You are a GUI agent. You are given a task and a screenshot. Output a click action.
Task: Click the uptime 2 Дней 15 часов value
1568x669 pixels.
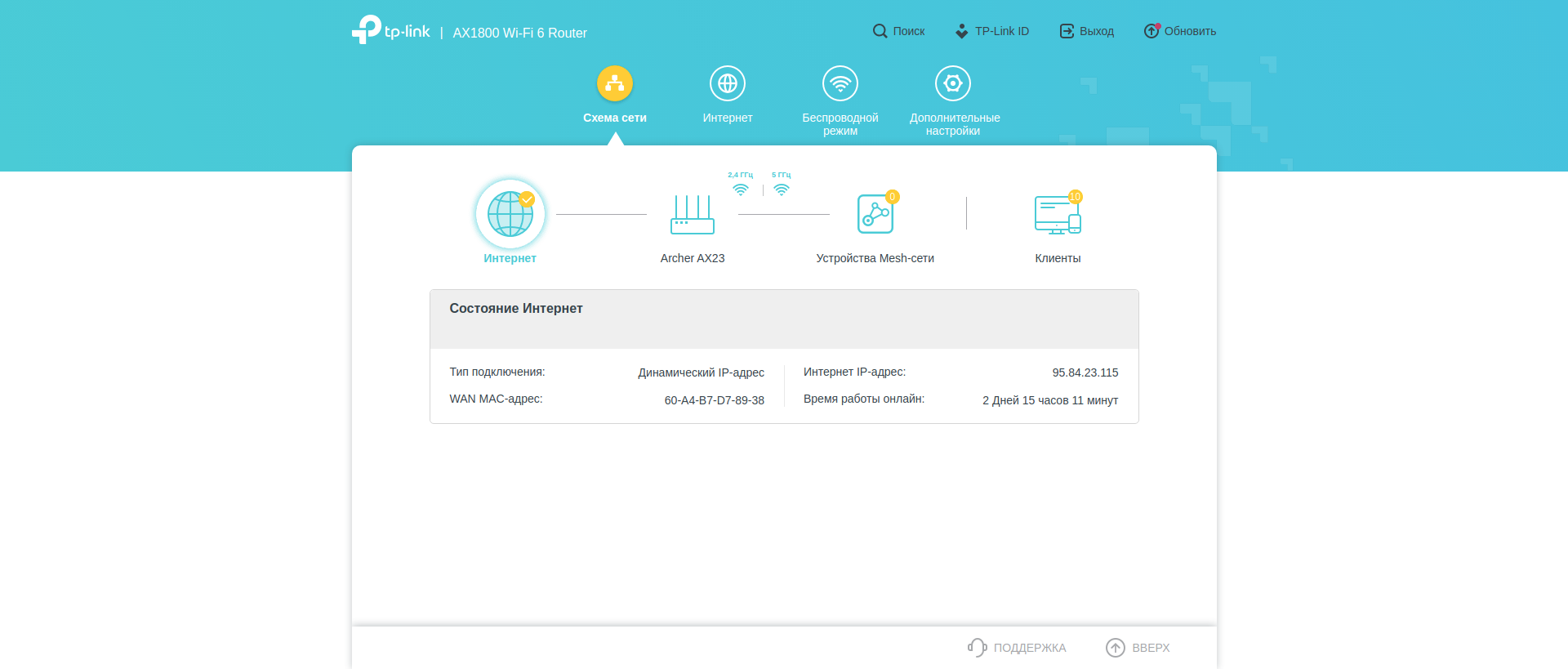[1050, 400]
